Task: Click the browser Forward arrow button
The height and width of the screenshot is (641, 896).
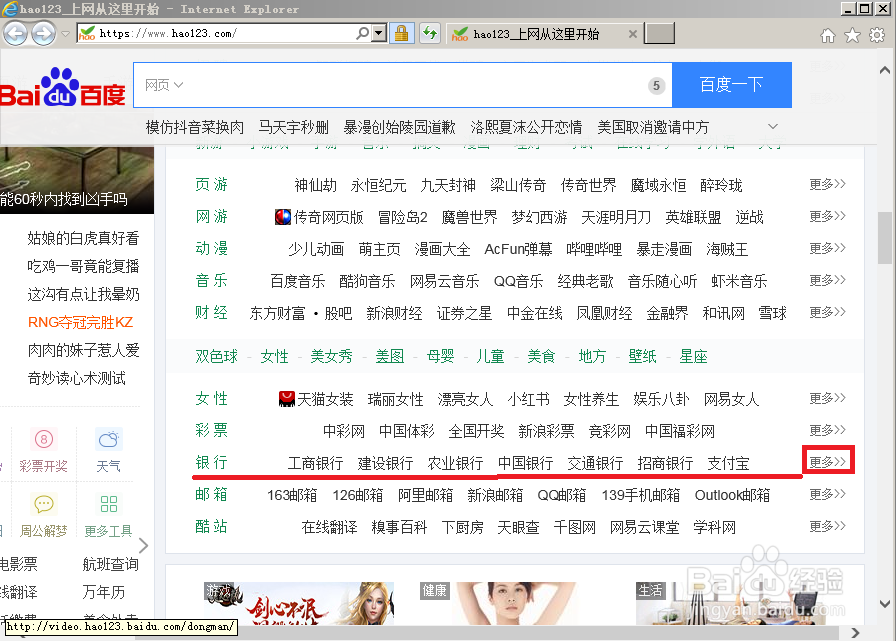Action: pos(43,33)
